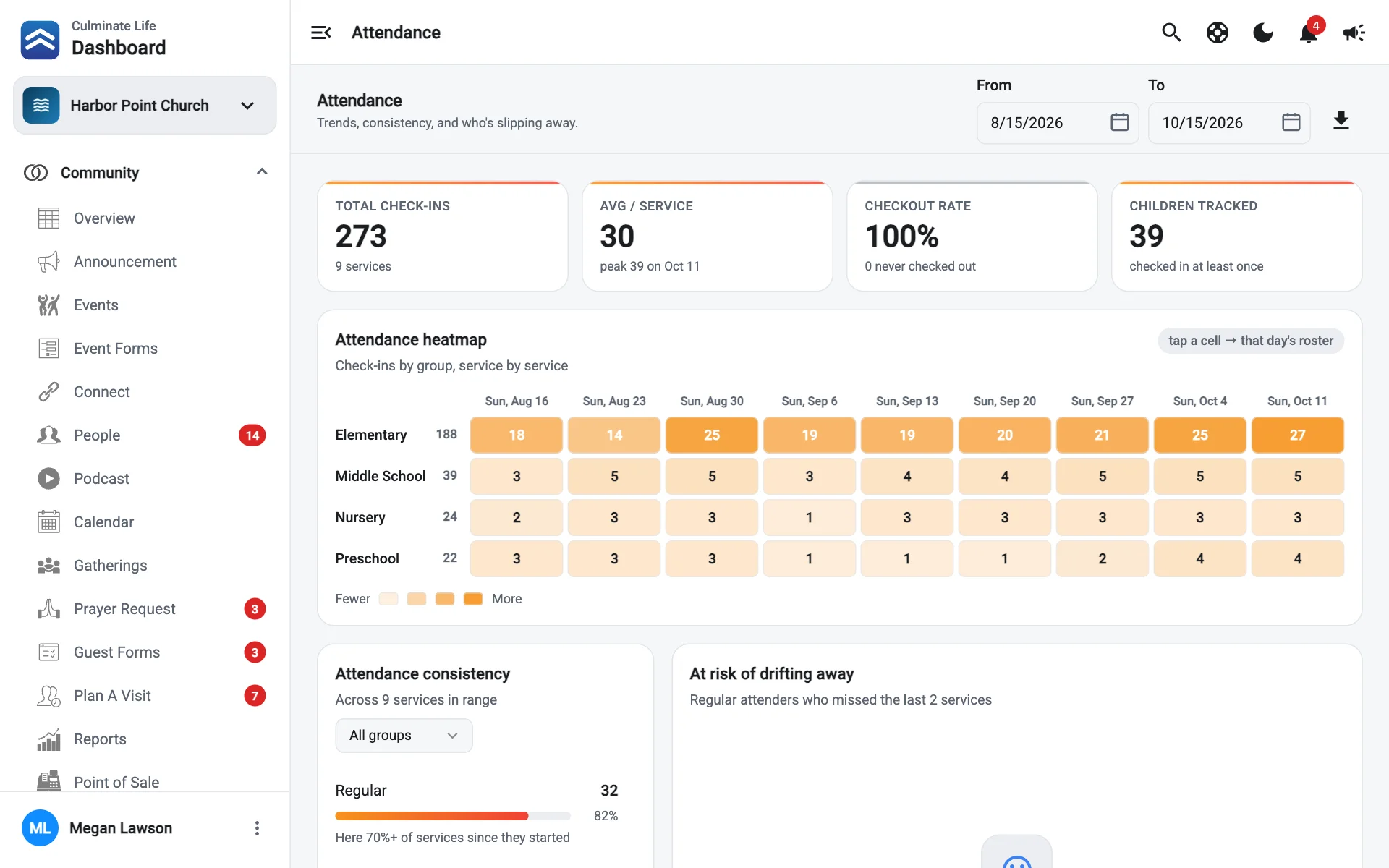Click the Regular 82% progress bar
The image size is (1389, 868).
(x=453, y=816)
